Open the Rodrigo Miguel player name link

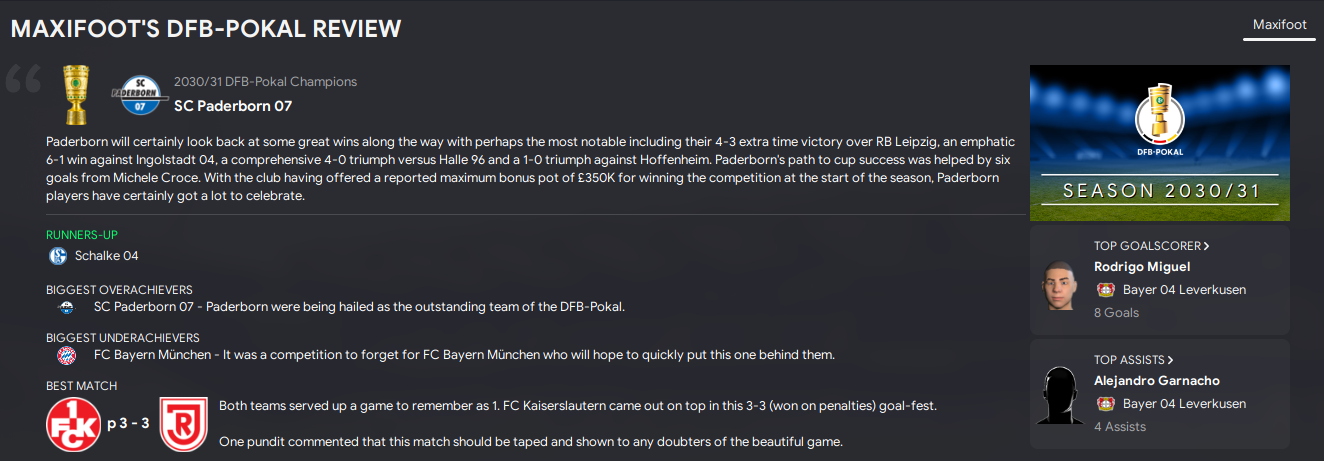click(x=1142, y=267)
